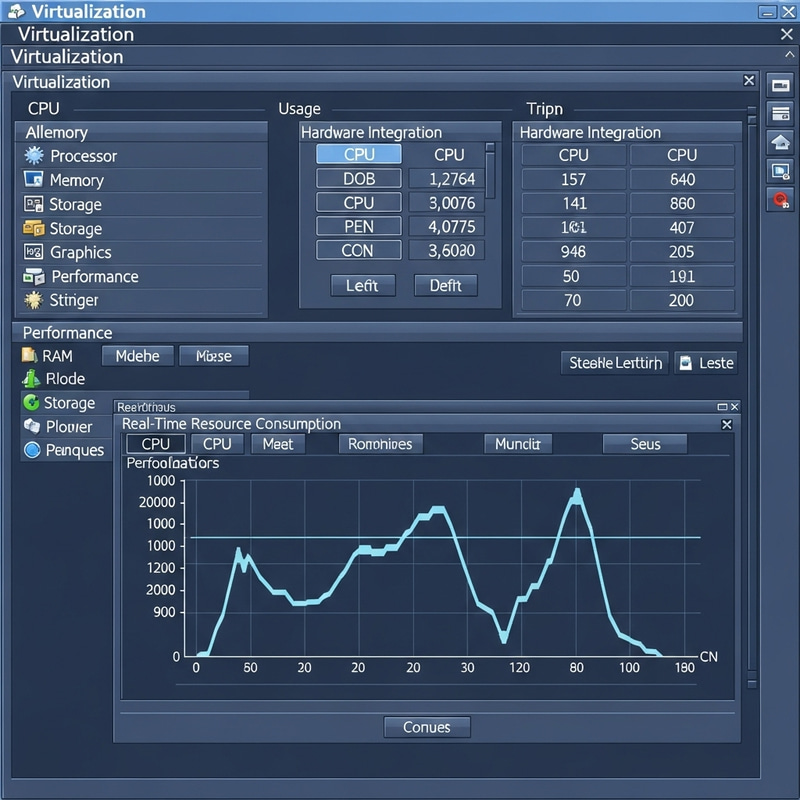Open Graphics via its icon

click(34, 253)
